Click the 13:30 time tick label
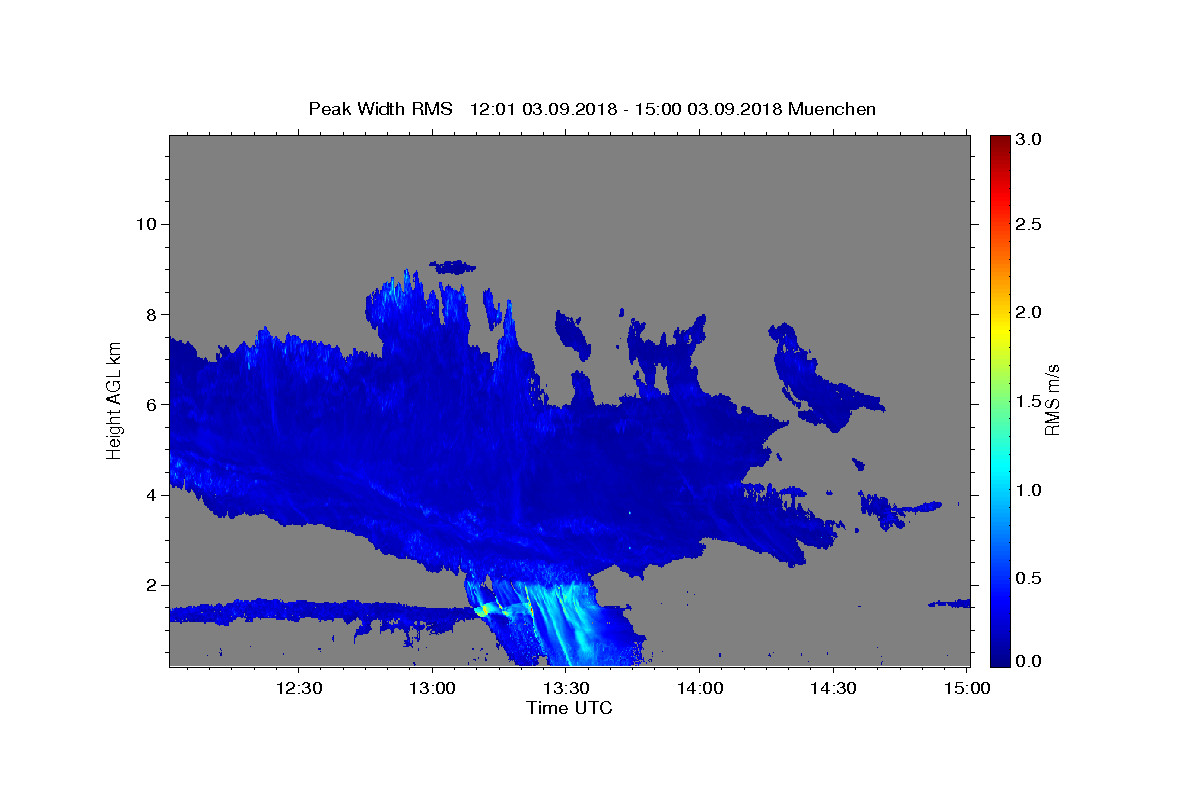This screenshot has width=1200, height=800. point(566,688)
